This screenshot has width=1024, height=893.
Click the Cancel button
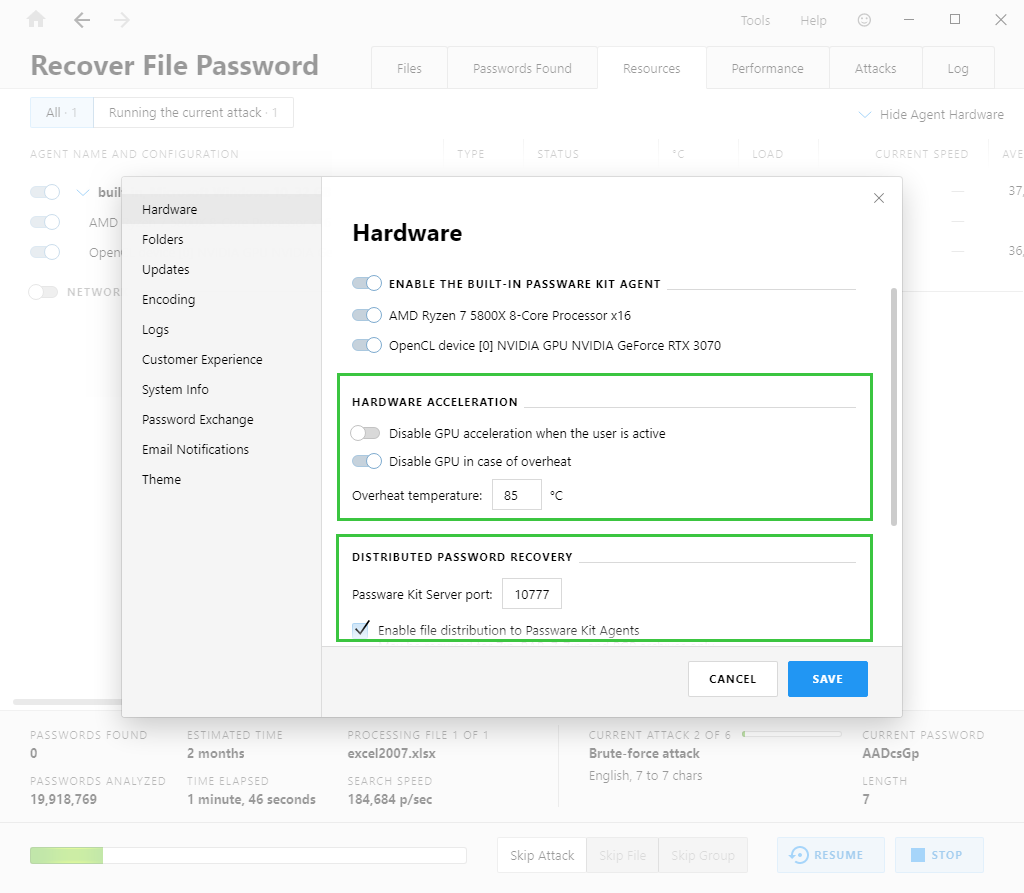[733, 679]
